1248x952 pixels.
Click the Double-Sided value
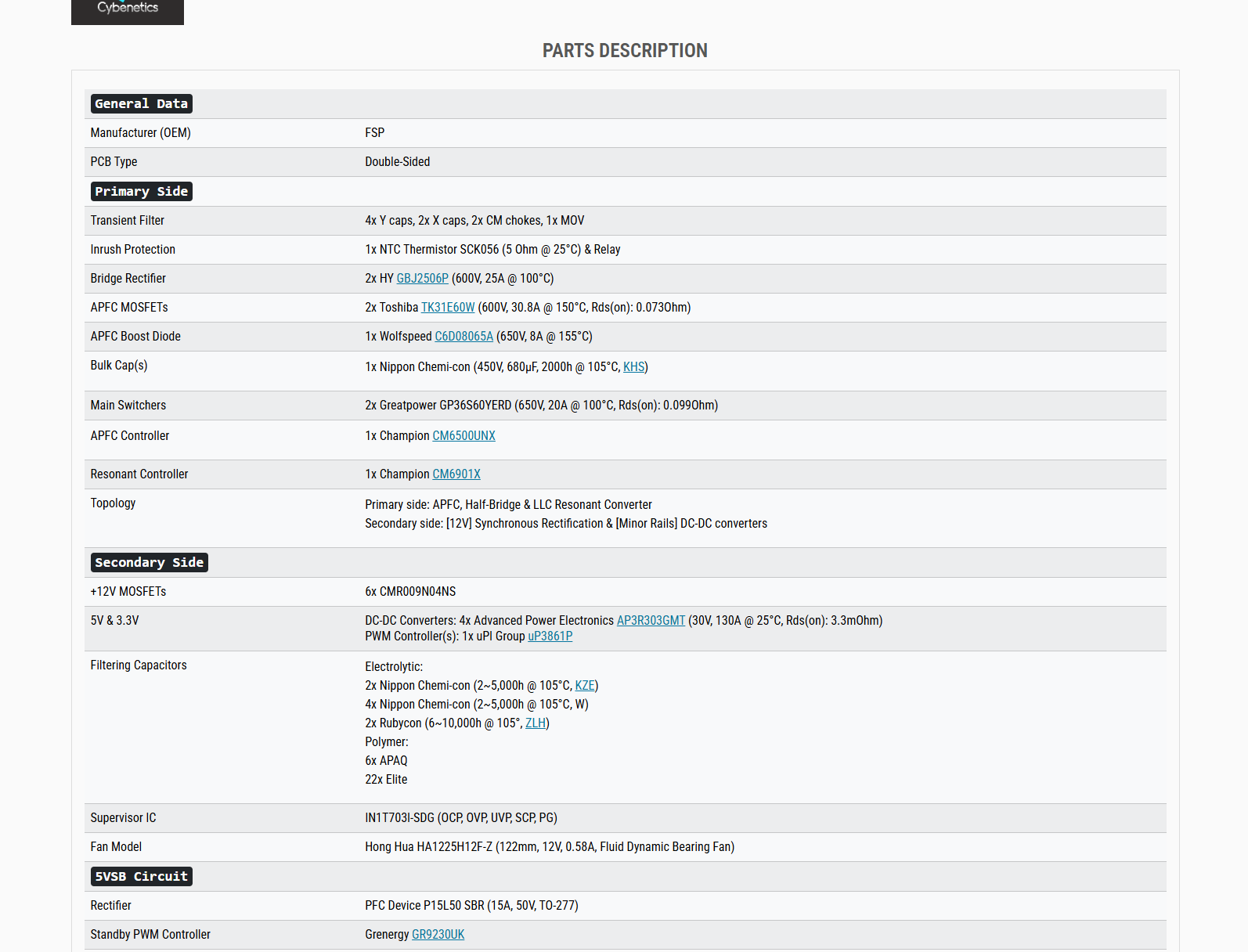coord(397,162)
